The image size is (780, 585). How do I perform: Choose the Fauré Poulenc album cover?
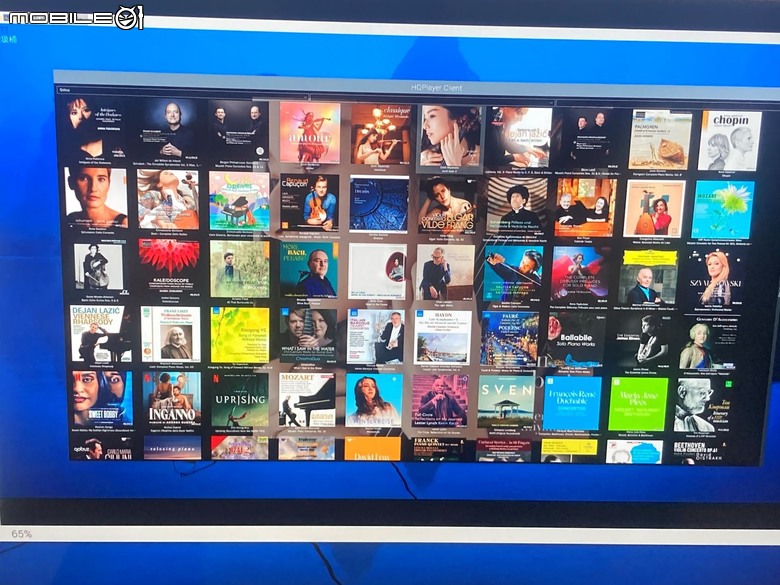pos(509,339)
